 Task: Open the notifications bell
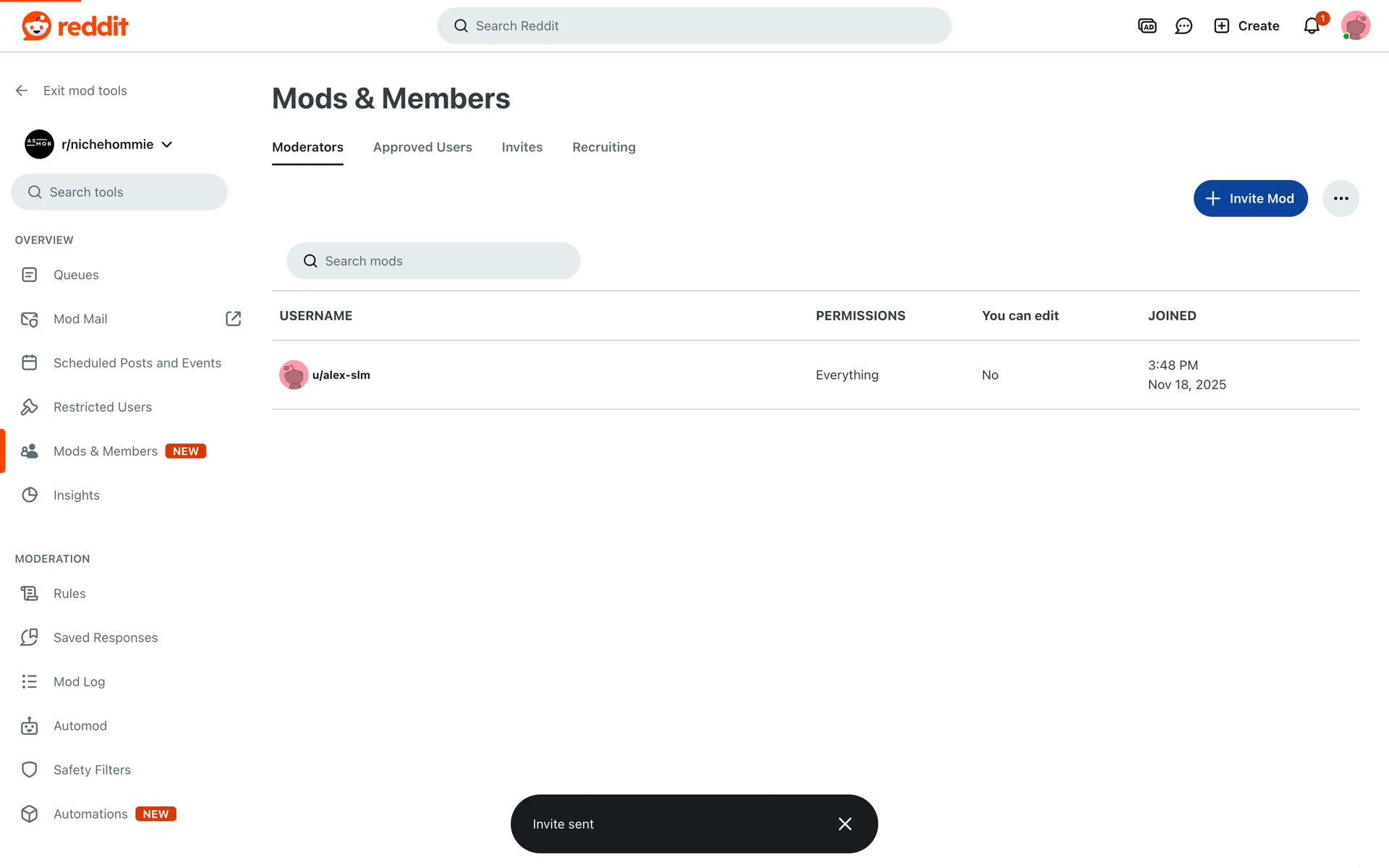point(1312,26)
